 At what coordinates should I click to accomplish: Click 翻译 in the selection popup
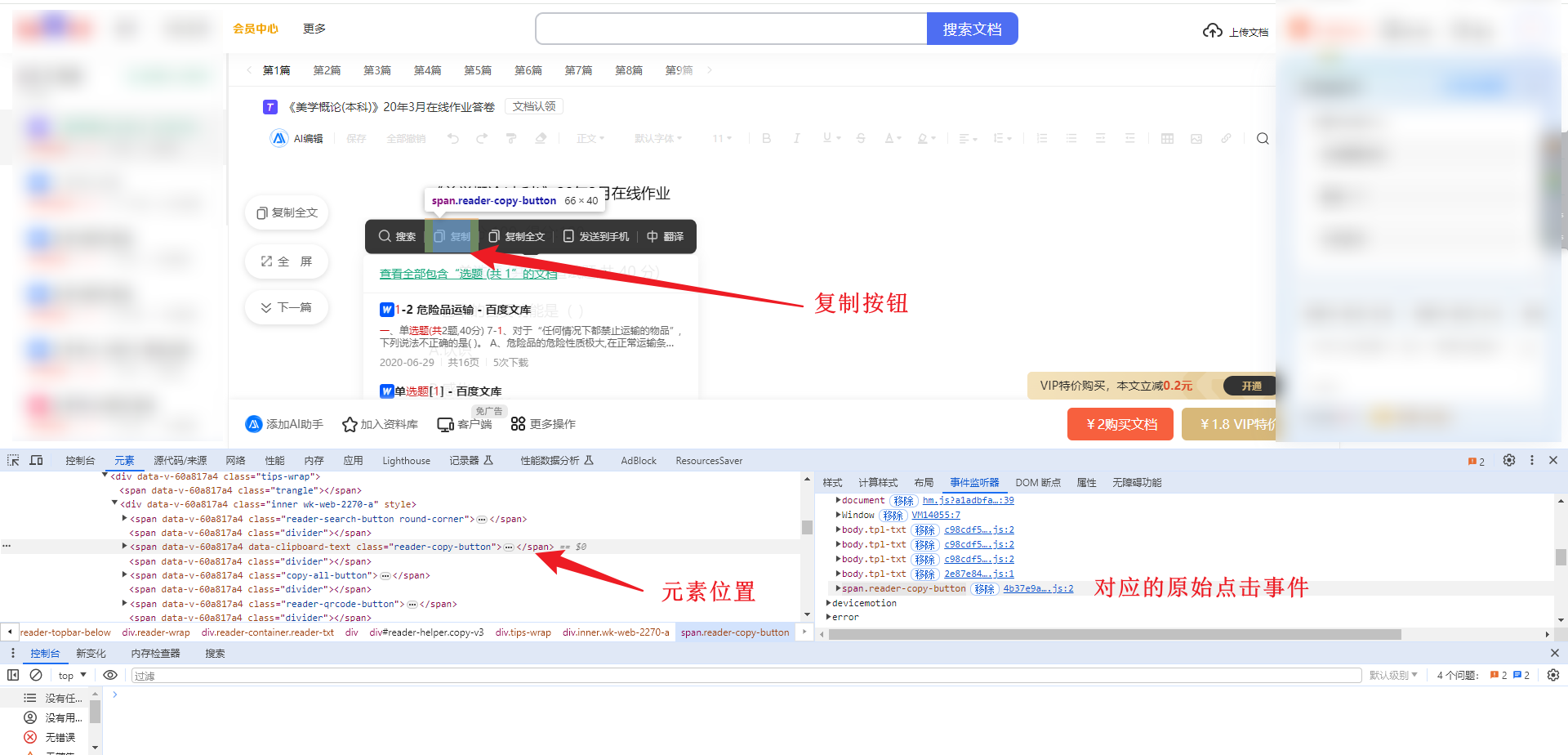[x=665, y=236]
